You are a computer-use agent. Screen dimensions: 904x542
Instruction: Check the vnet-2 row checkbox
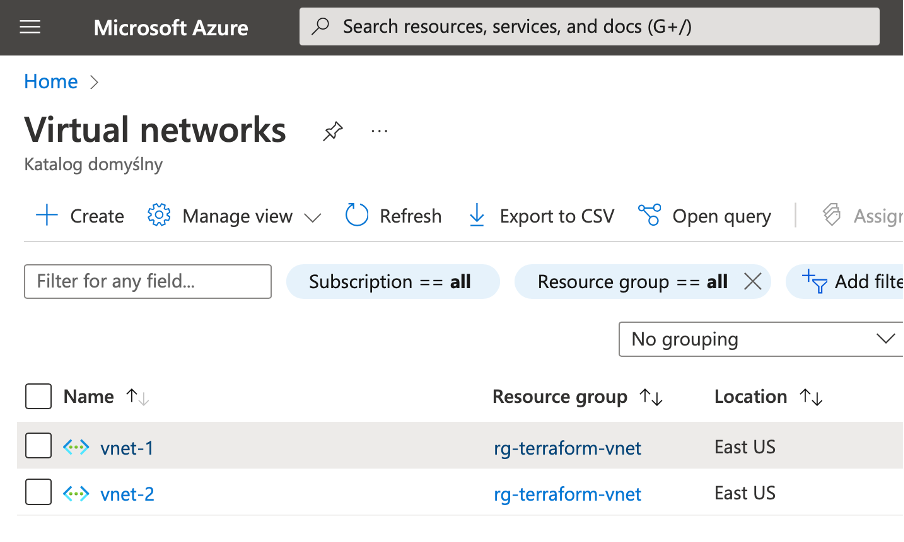click(39, 492)
